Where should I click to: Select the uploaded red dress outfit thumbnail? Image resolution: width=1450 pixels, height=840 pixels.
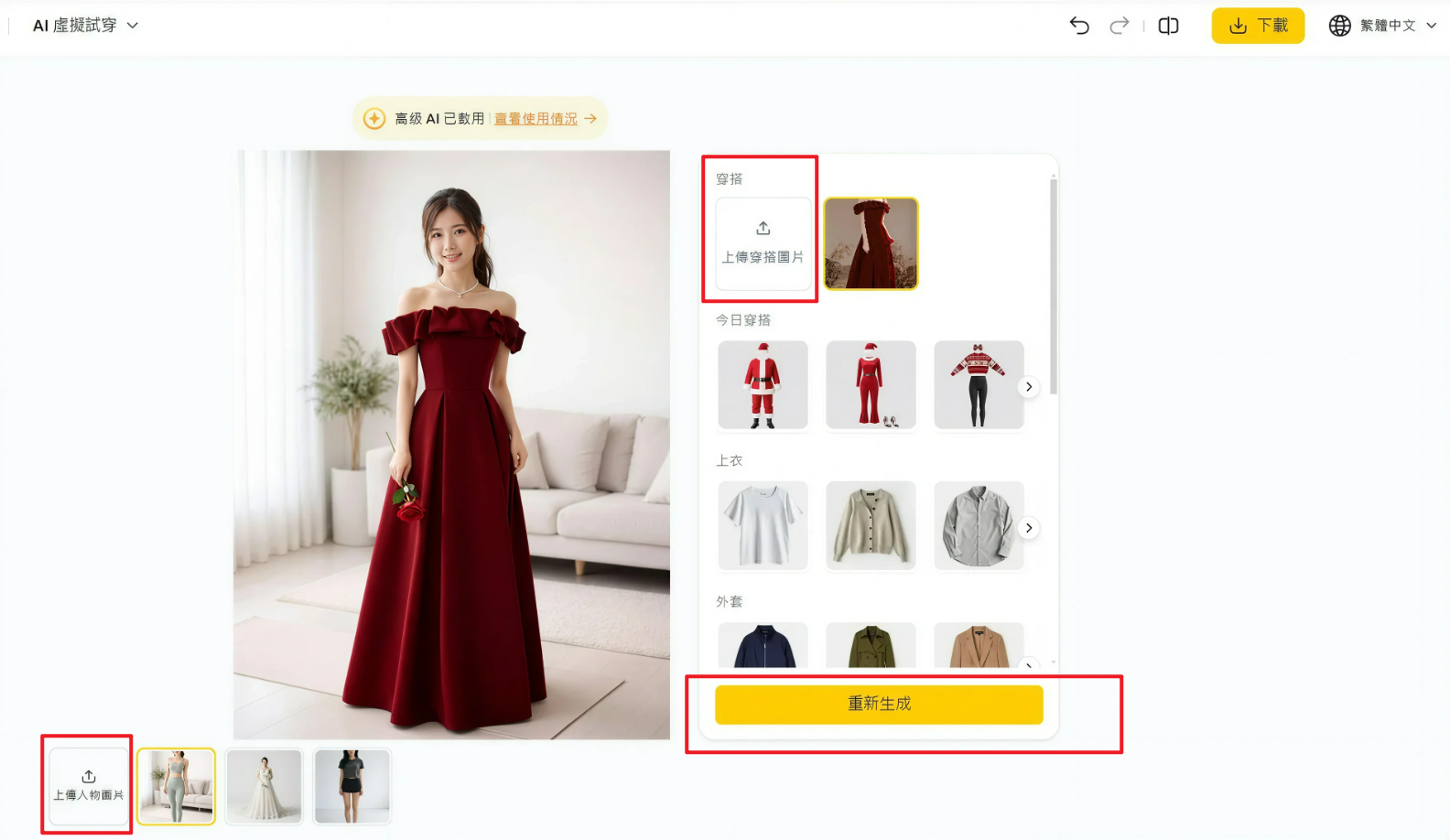871,243
